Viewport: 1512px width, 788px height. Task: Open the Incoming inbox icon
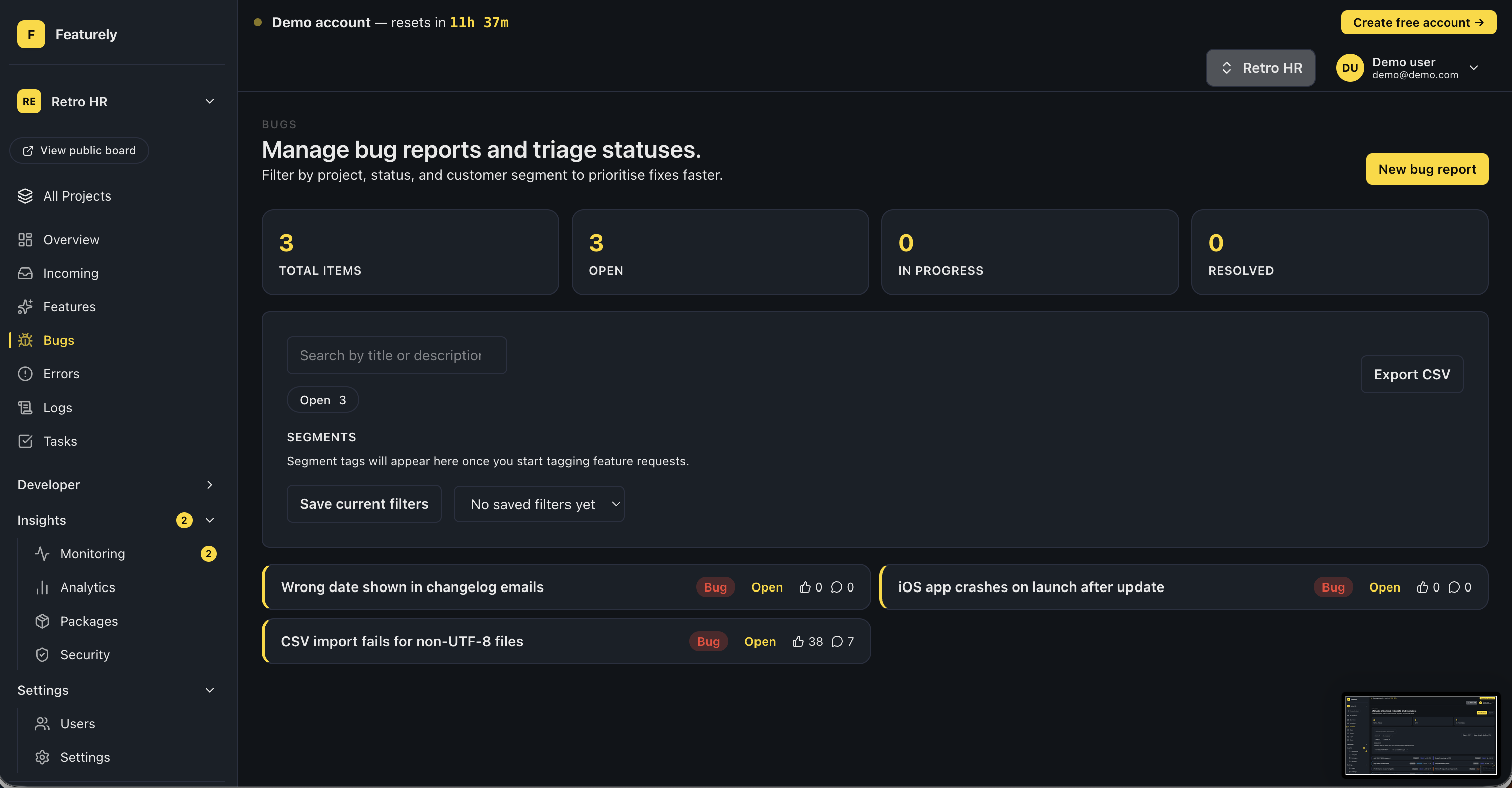pyautogui.click(x=25, y=273)
